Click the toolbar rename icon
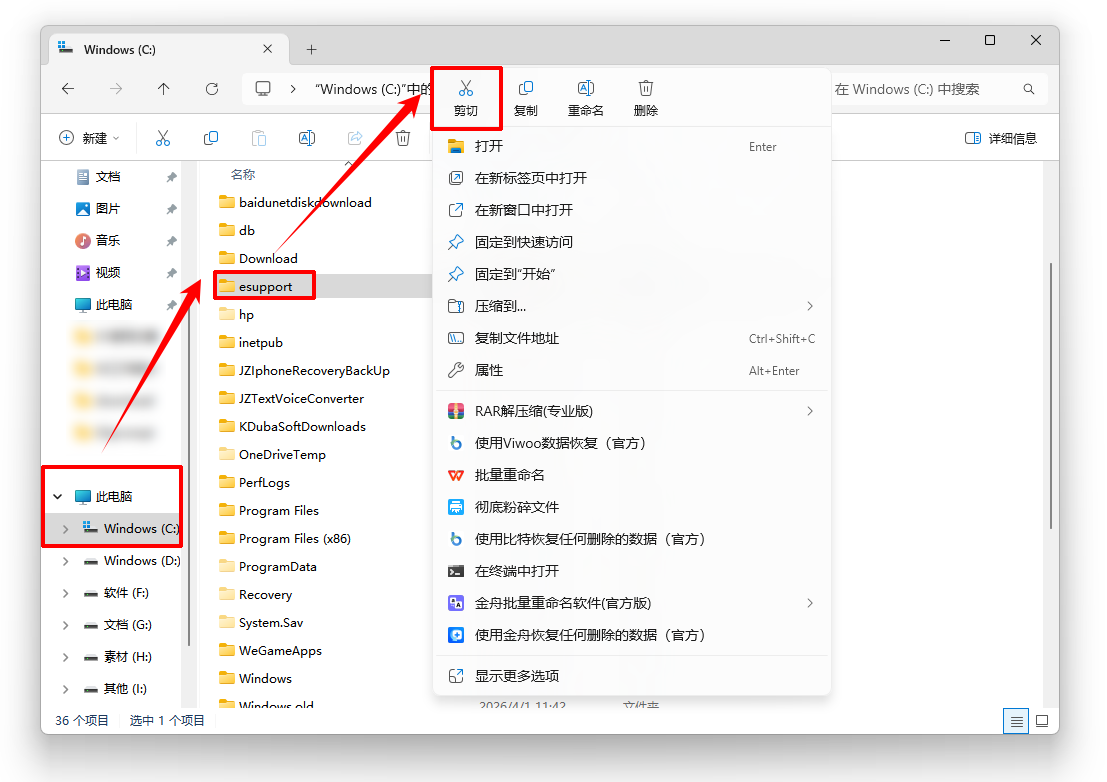Viewport: 1107px width, 782px height. click(x=307, y=138)
